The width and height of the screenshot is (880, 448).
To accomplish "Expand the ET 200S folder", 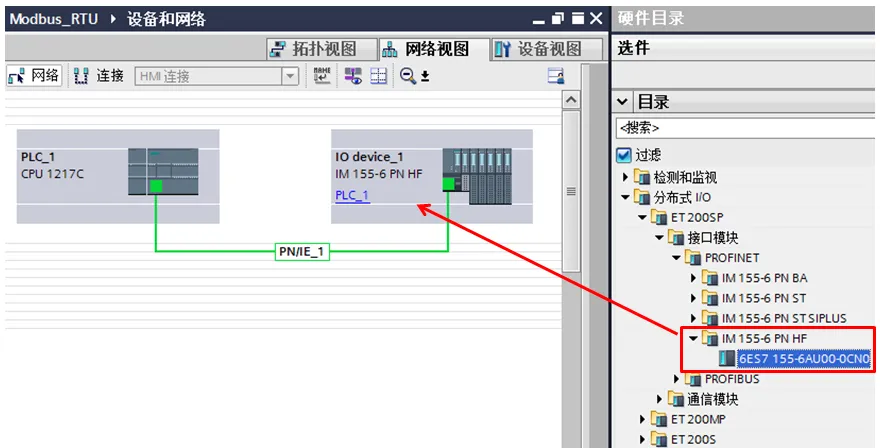I will pos(643,440).
